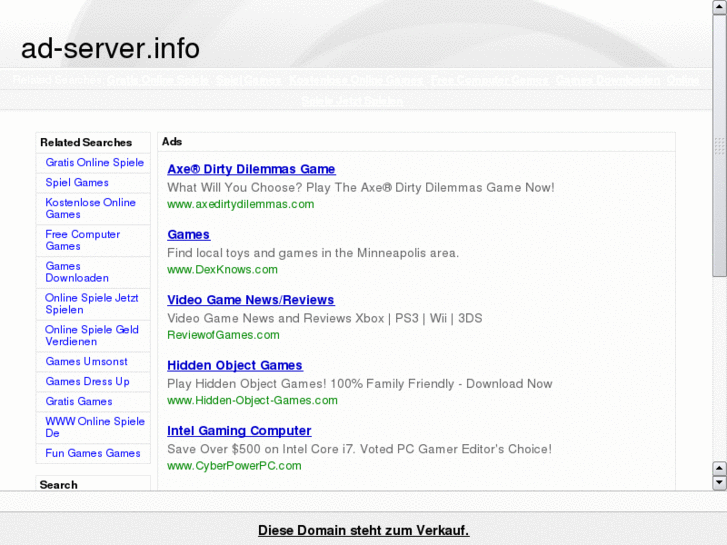The width and height of the screenshot is (727, 545).
Task: Click the ad-server.info site title
Action: click(110, 48)
